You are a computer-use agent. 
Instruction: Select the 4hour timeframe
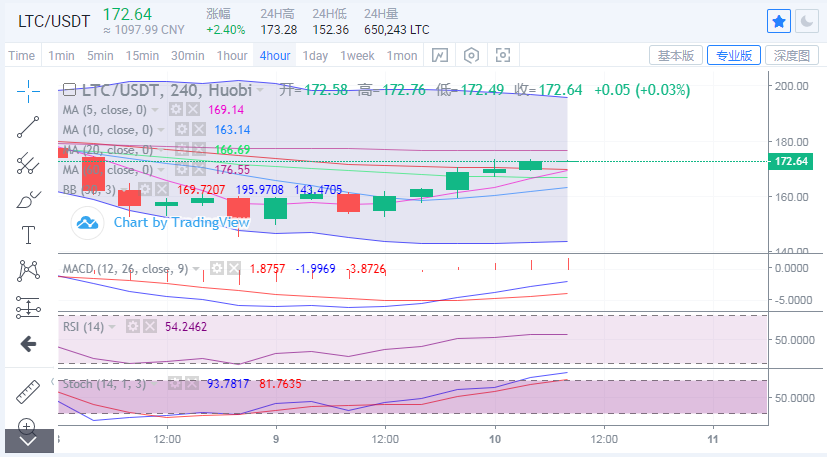tap(275, 55)
